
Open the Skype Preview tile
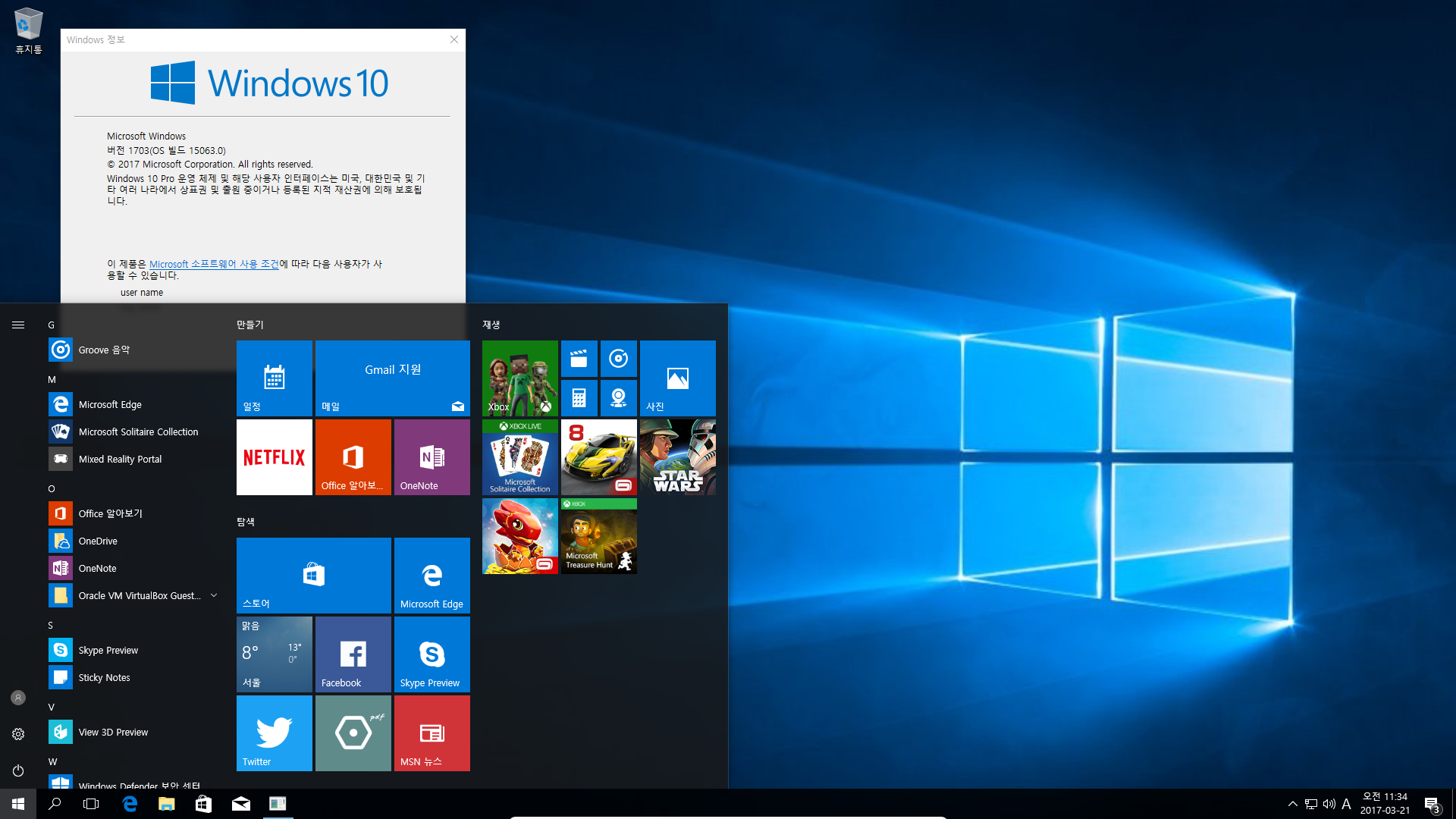[432, 654]
